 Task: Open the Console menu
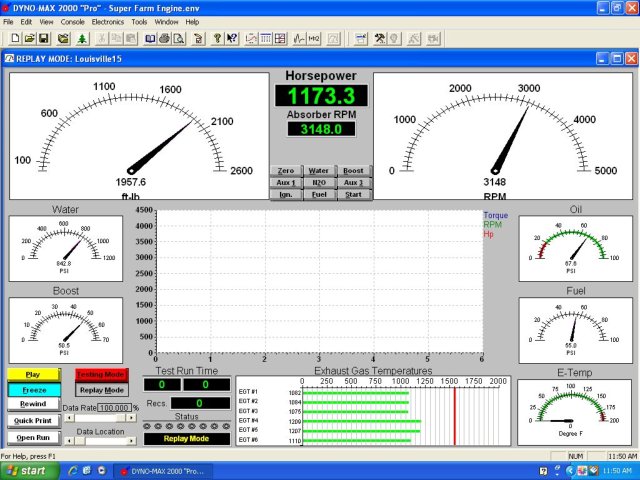click(73, 22)
